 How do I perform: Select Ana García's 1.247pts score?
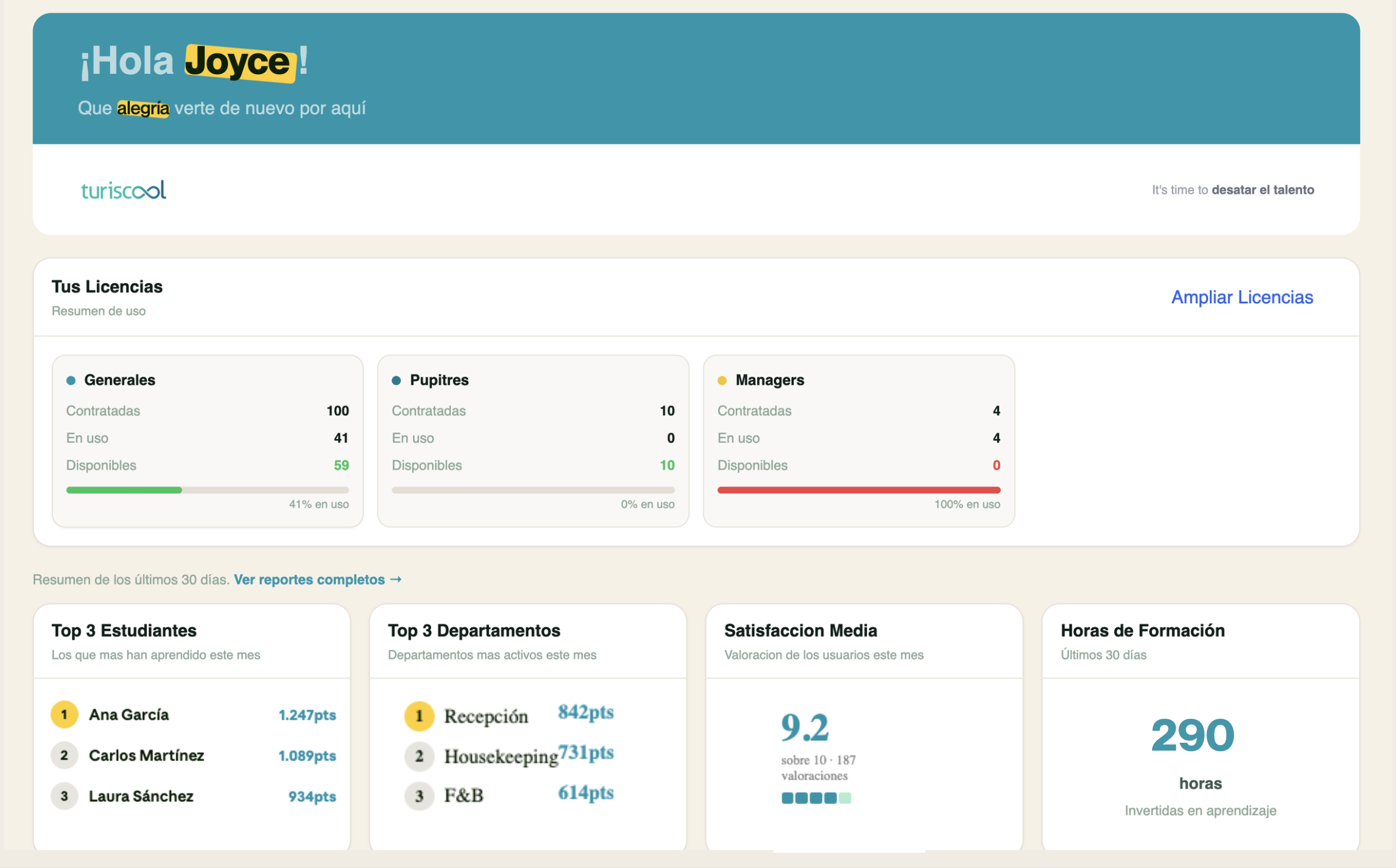307,715
